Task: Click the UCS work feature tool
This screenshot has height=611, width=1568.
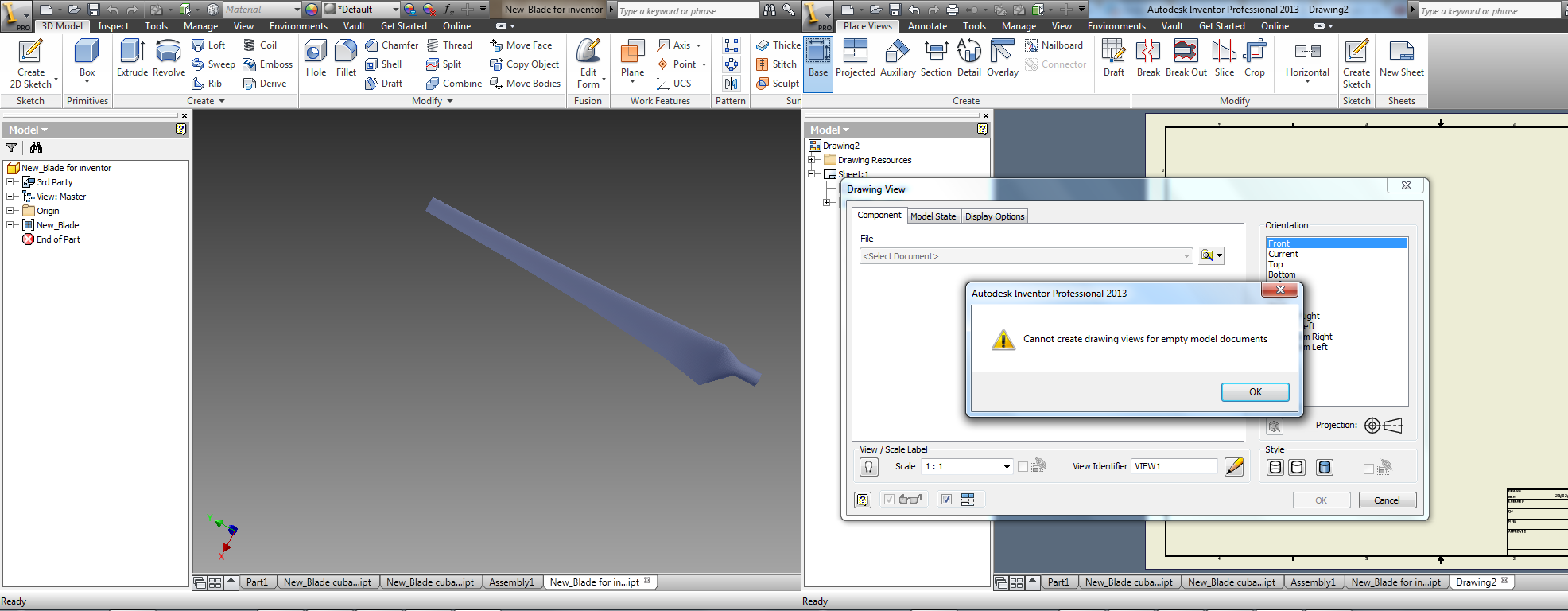Action: point(674,84)
